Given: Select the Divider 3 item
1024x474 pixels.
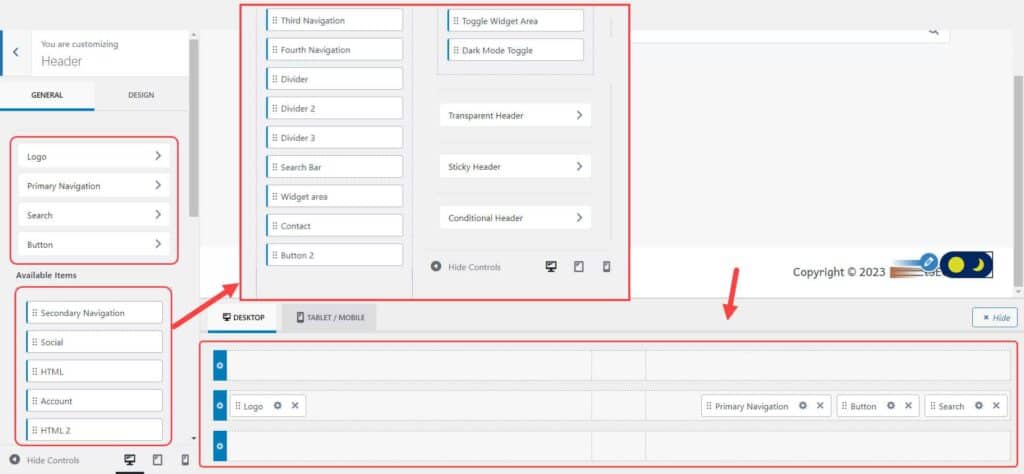Looking at the screenshot, I should point(334,138).
